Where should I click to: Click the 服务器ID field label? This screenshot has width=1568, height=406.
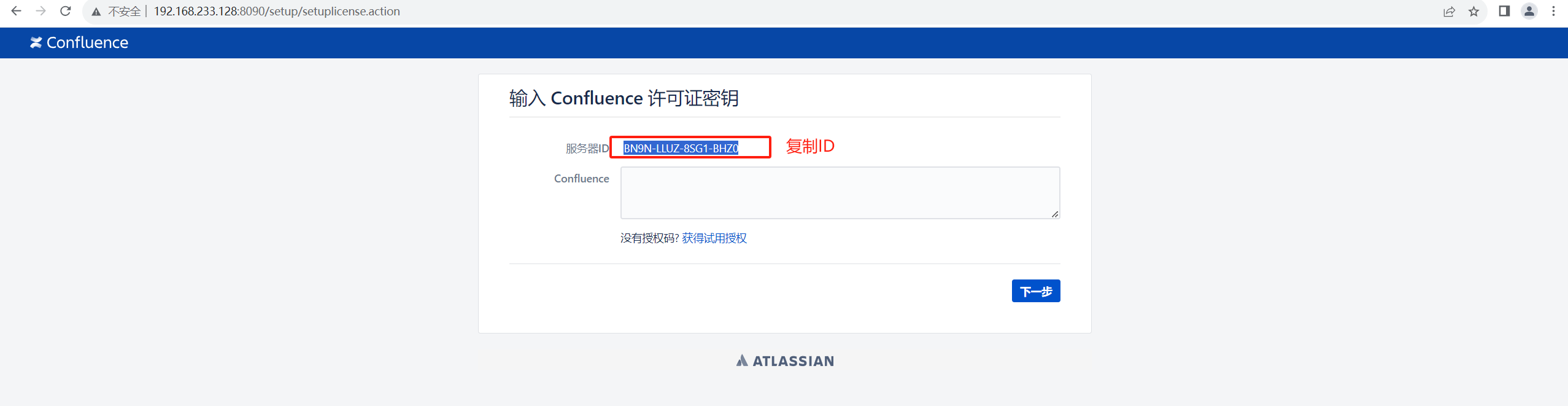point(587,149)
